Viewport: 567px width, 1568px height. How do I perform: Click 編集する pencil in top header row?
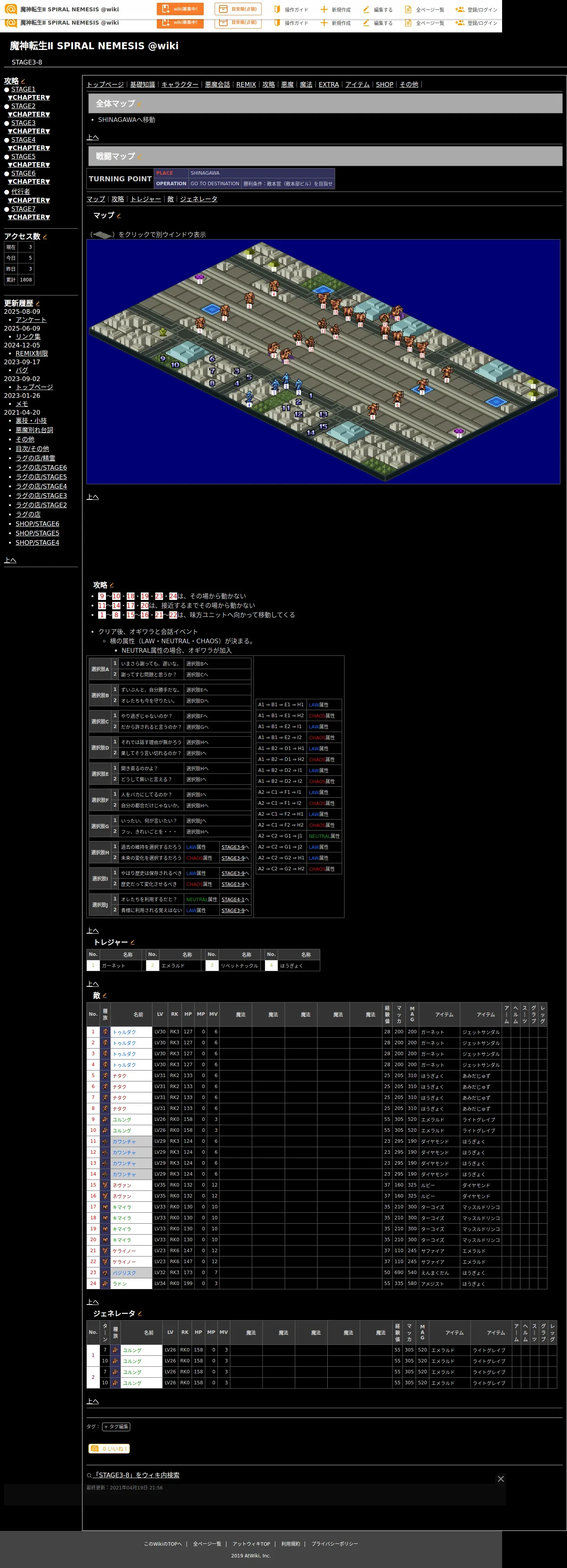378,10
